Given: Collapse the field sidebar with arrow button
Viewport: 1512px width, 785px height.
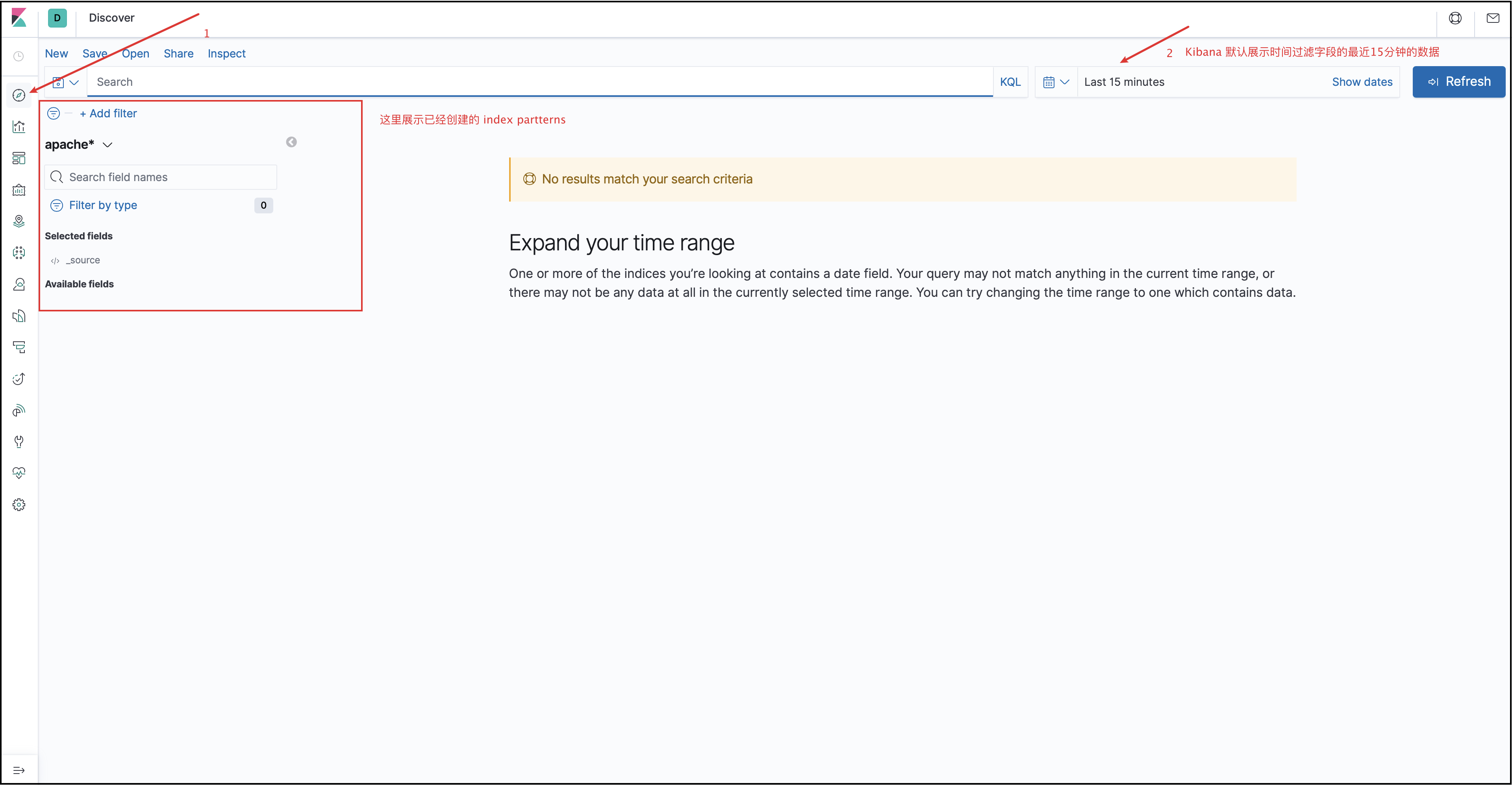Looking at the screenshot, I should point(291,142).
